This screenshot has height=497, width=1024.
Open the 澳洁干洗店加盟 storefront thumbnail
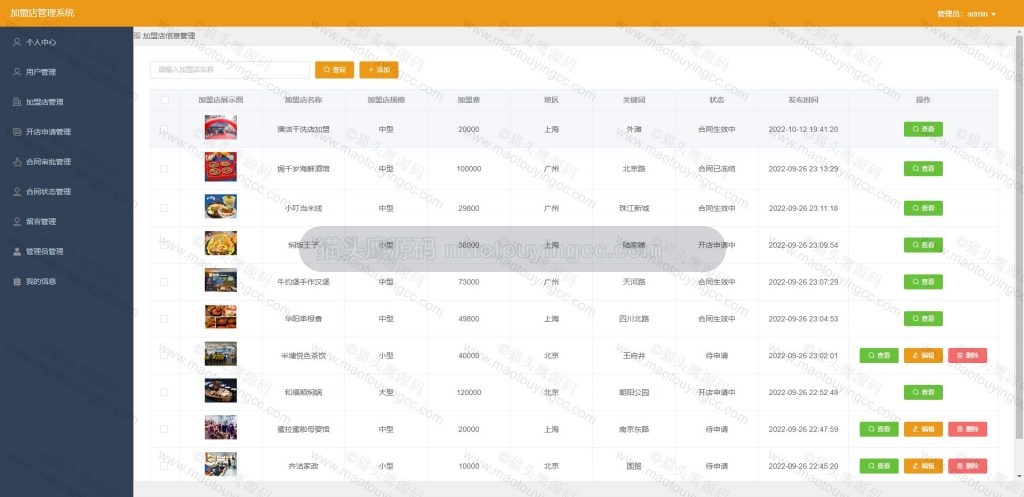pyautogui.click(x=221, y=127)
